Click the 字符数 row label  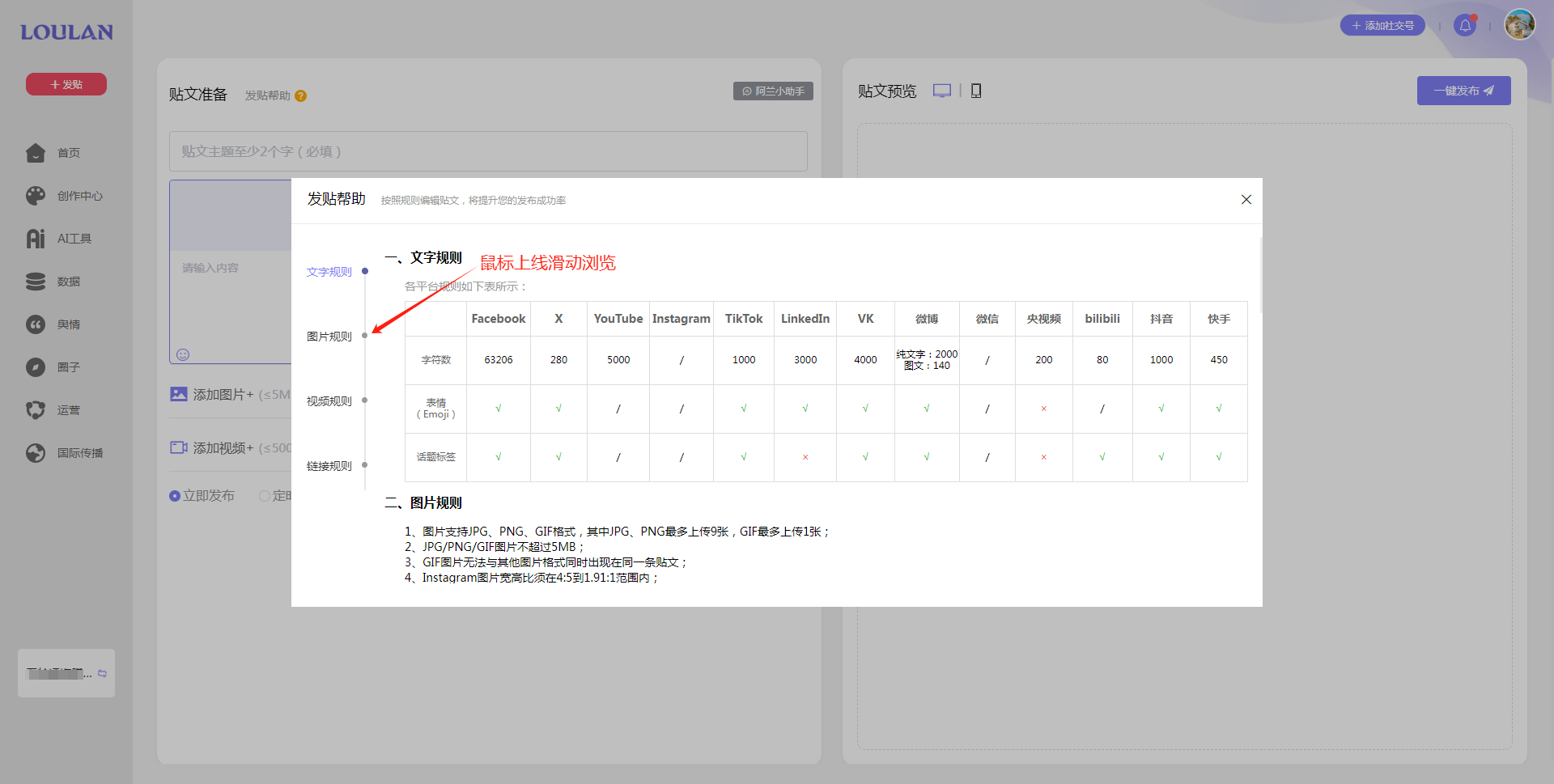click(436, 360)
